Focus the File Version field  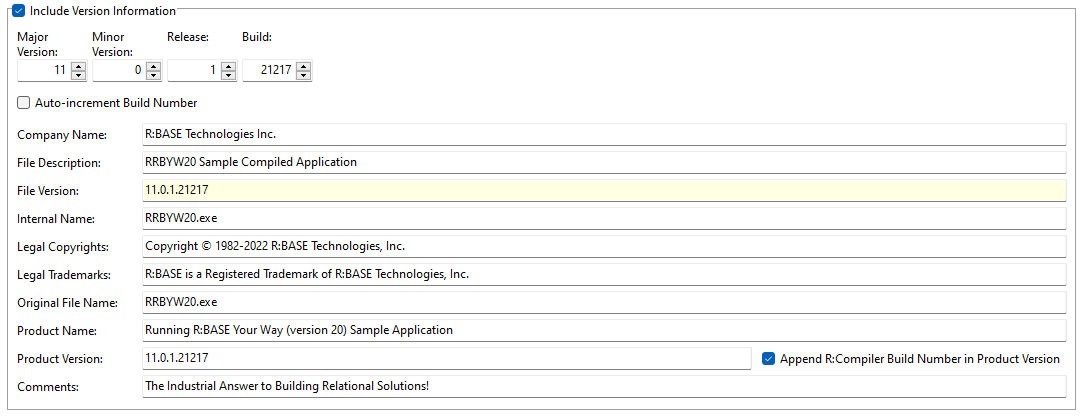click(x=604, y=190)
